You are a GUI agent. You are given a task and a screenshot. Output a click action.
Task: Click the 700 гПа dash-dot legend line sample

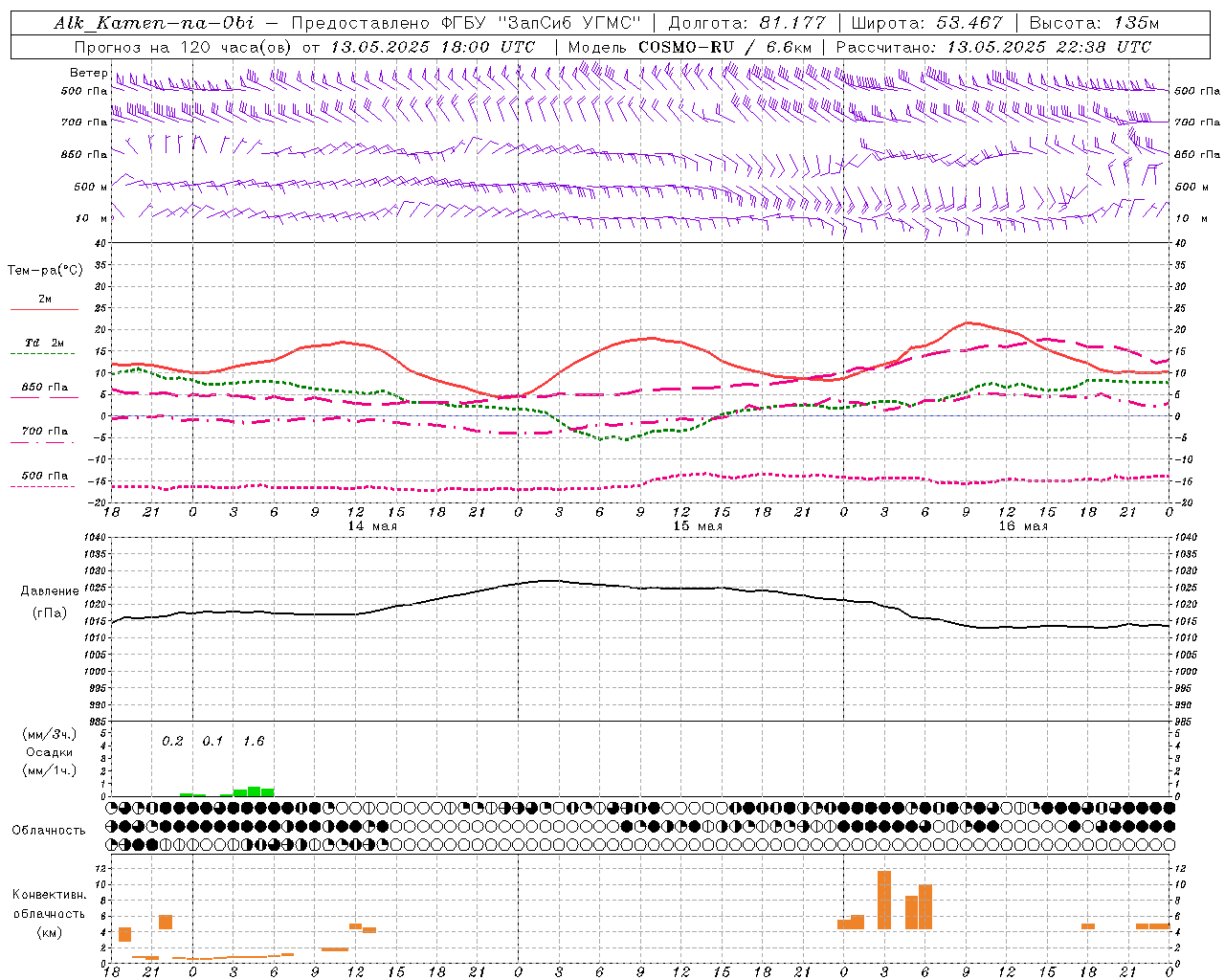43,443
